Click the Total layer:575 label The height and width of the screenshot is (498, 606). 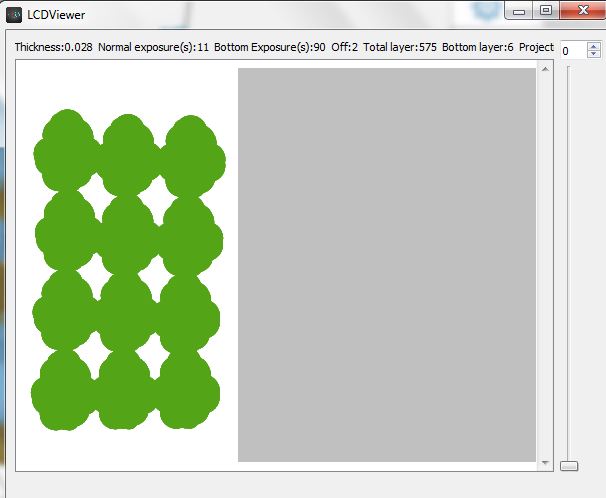coord(399,47)
